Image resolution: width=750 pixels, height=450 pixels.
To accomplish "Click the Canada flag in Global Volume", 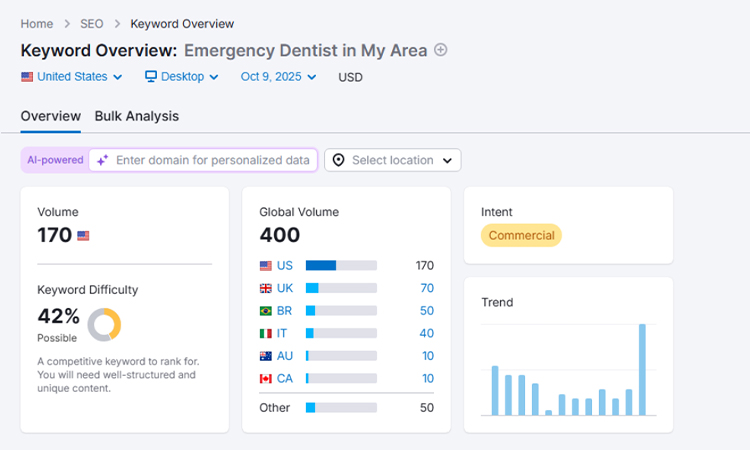I will 266,378.
